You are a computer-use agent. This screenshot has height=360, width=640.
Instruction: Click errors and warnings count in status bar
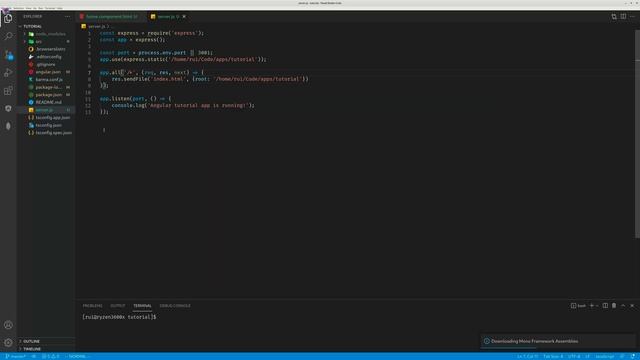51,356
